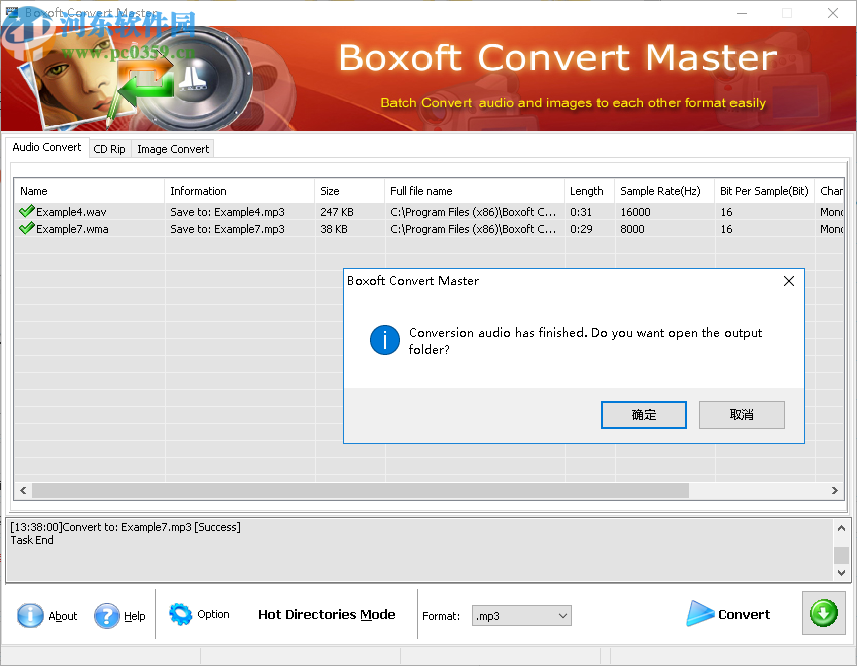
Task: Click the green checkmark beside Example4.wav
Action: tap(25, 211)
